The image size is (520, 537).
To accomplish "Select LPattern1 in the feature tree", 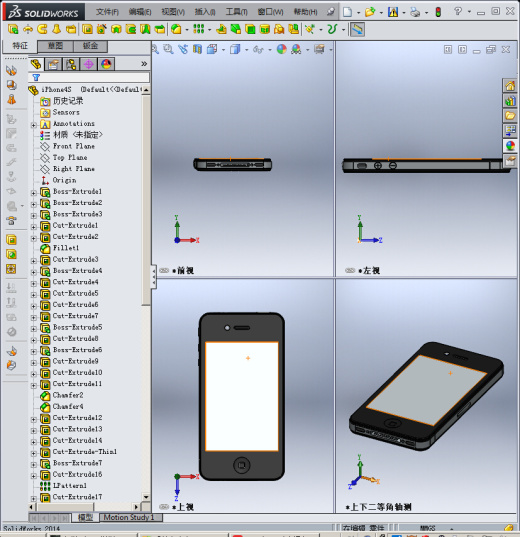I will pyautogui.click(x=70, y=486).
